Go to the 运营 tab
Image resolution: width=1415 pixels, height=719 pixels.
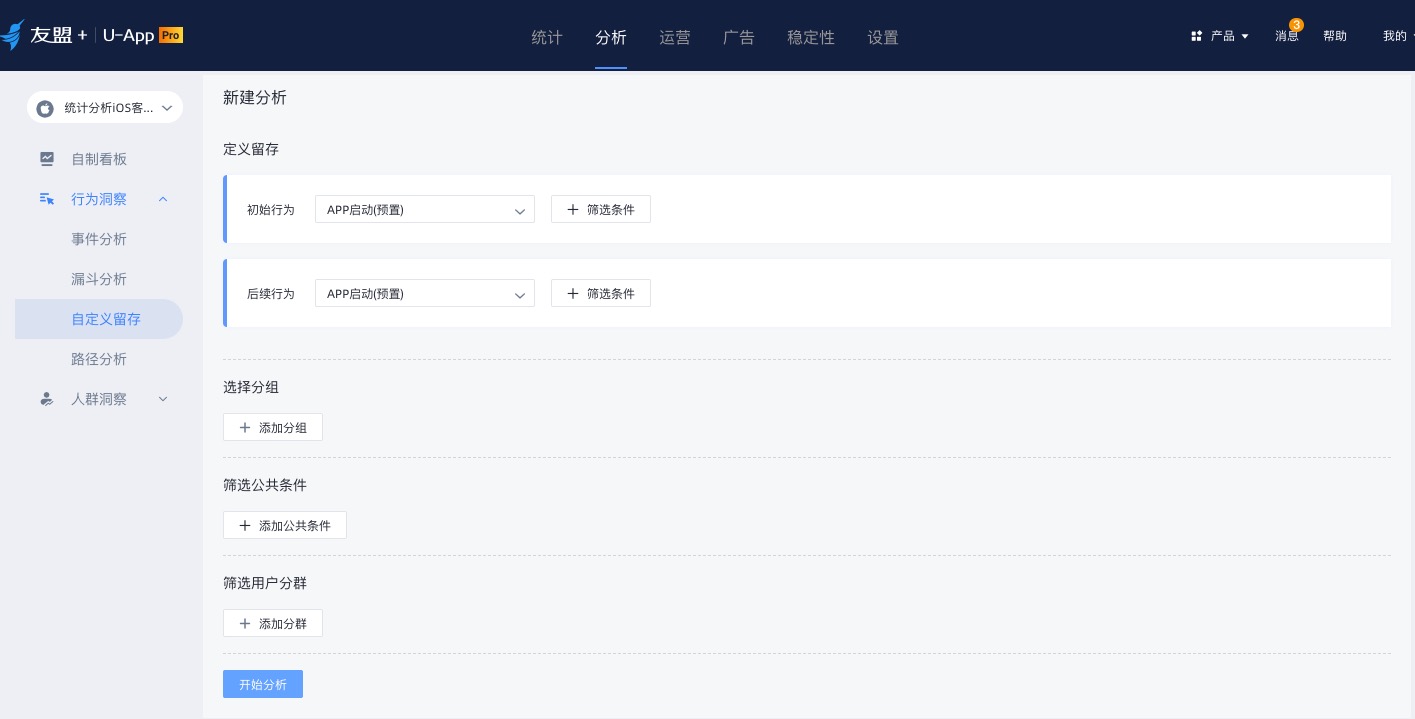point(675,37)
